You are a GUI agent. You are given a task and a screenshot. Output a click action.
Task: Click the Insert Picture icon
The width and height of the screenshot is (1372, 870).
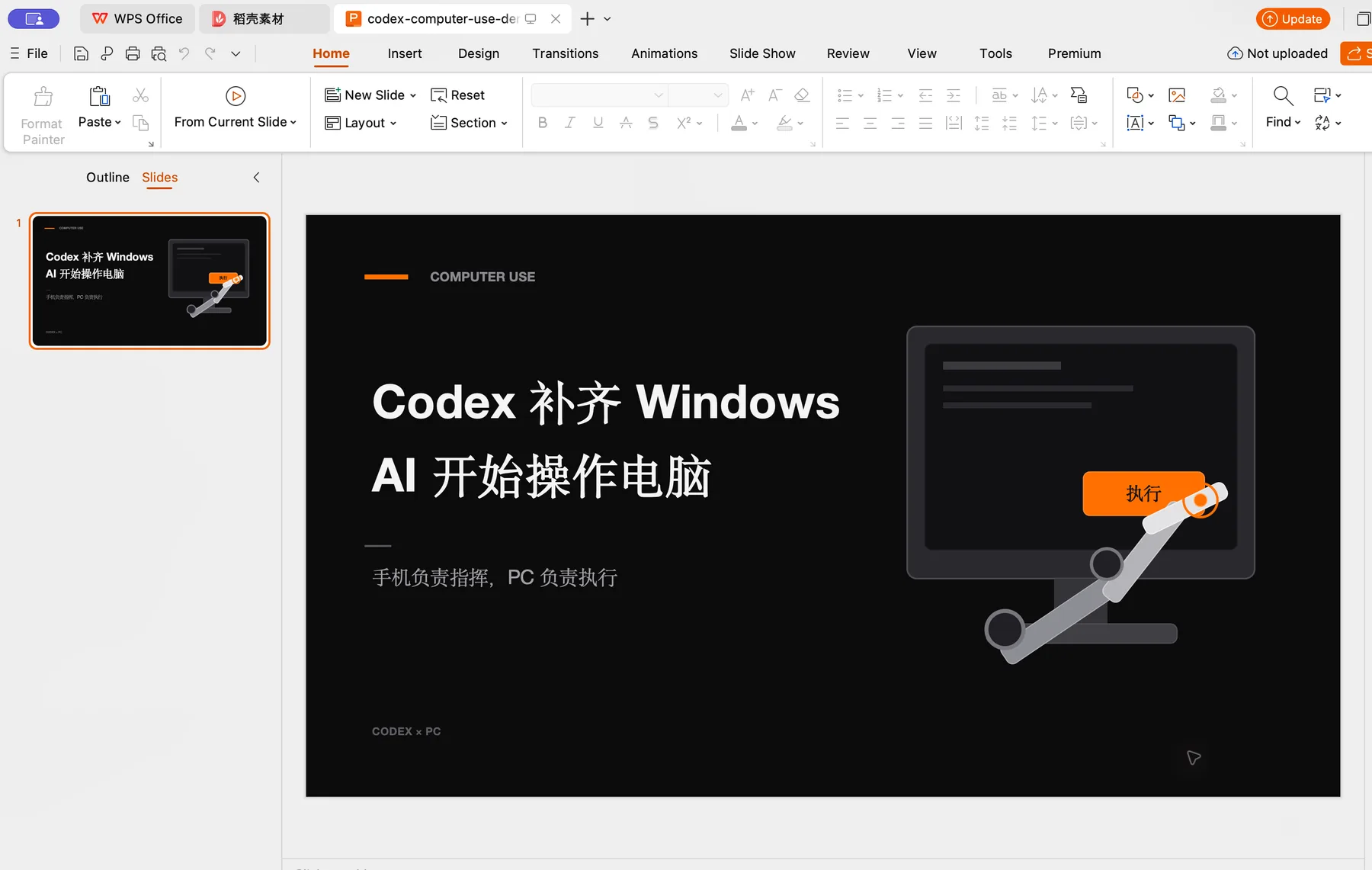pyautogui.click(x=1177, y=95)
